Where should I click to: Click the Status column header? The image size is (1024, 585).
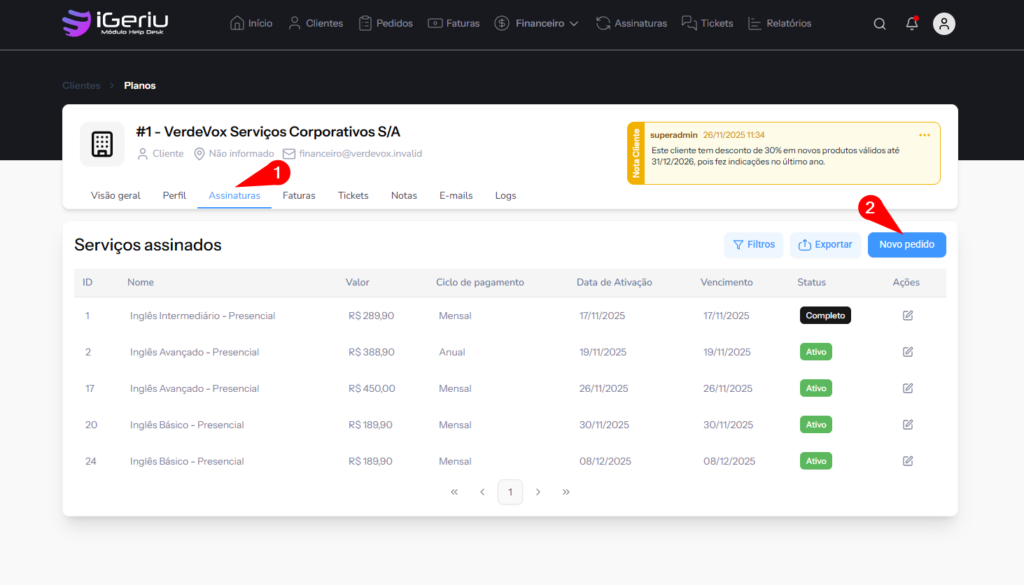[x=812, y=283]
